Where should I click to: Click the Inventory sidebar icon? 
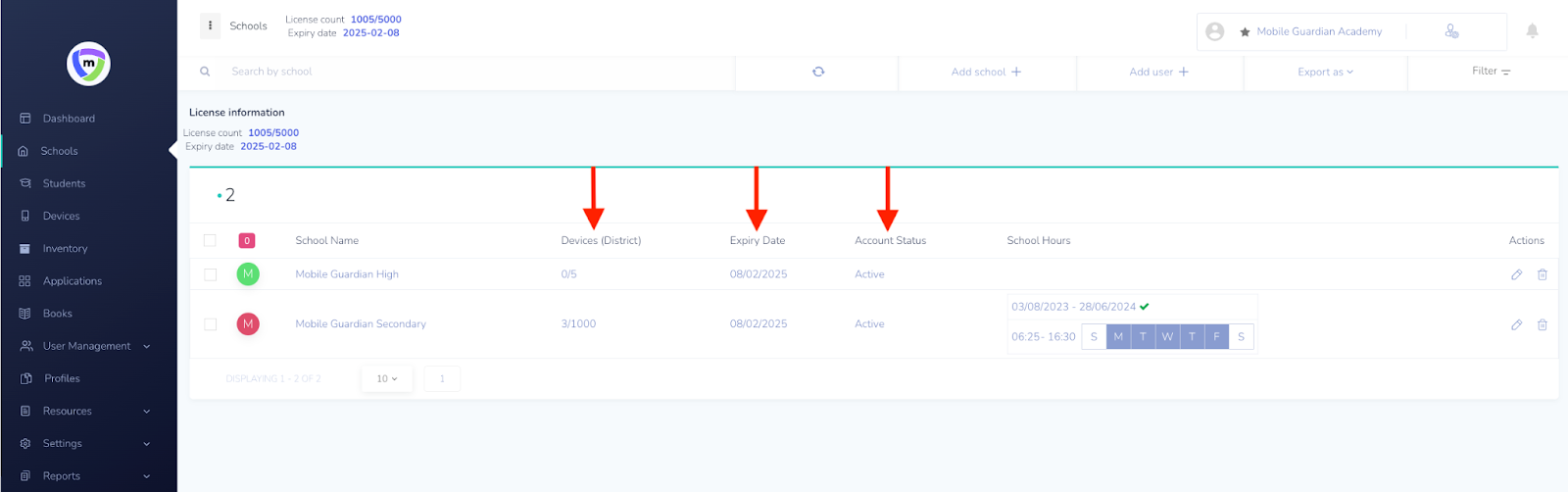25,249
